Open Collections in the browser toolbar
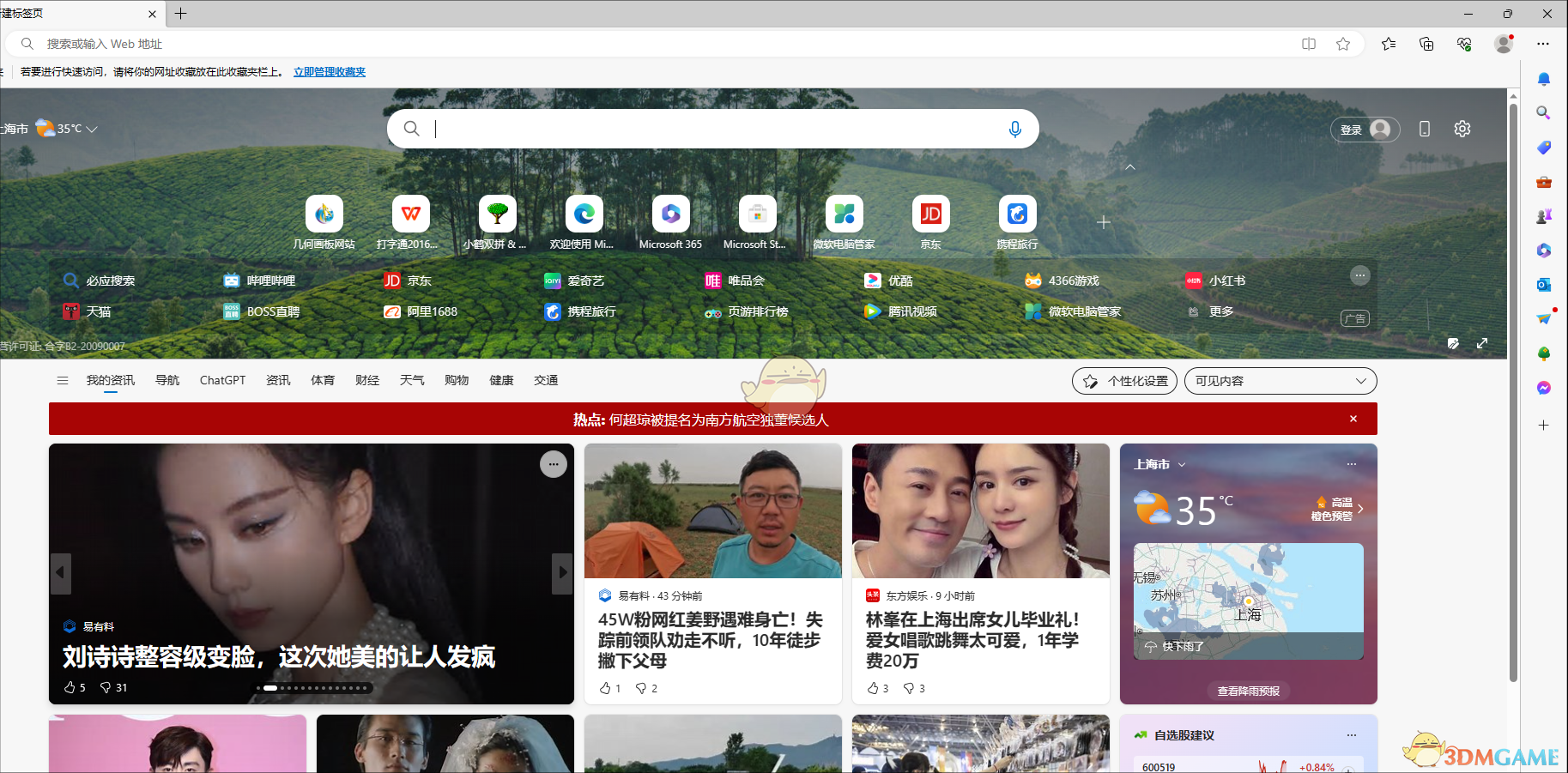The height and width of the screenshot is (773, 1568). pos(1426,44)
